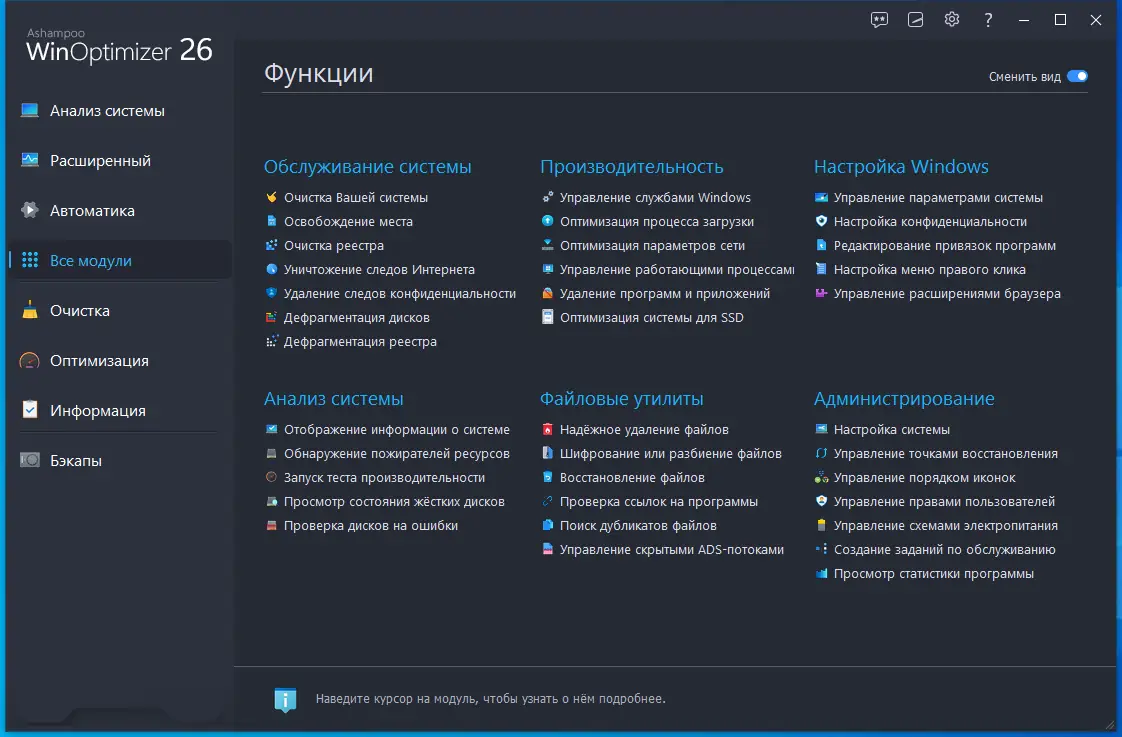Screen dimensions: 1122x737
Task: Click the Управление расширениями браузера puzzle icon
Action: tap(821, 293)
